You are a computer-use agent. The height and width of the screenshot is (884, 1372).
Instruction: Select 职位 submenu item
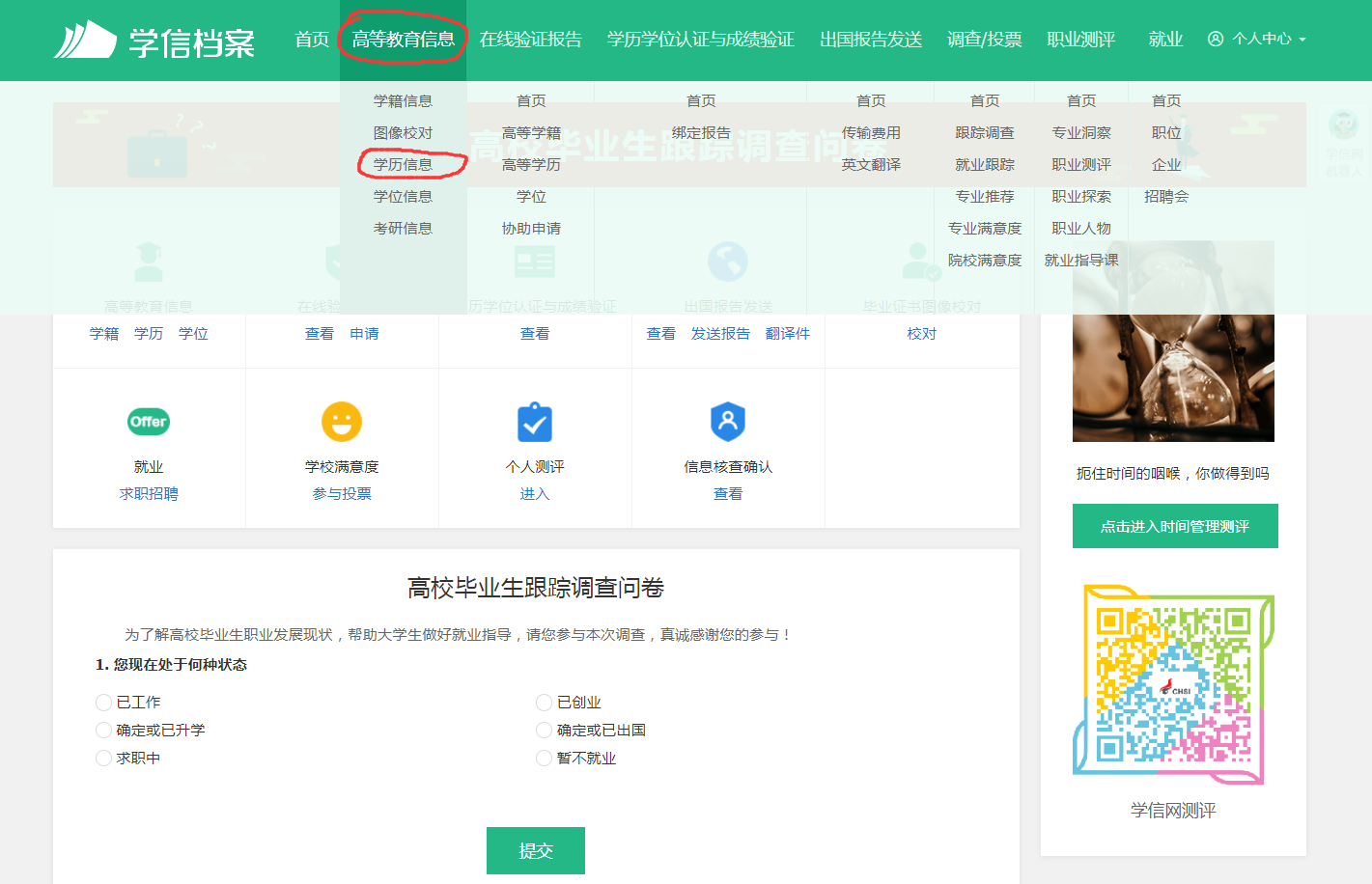(x=1166, y=132)
